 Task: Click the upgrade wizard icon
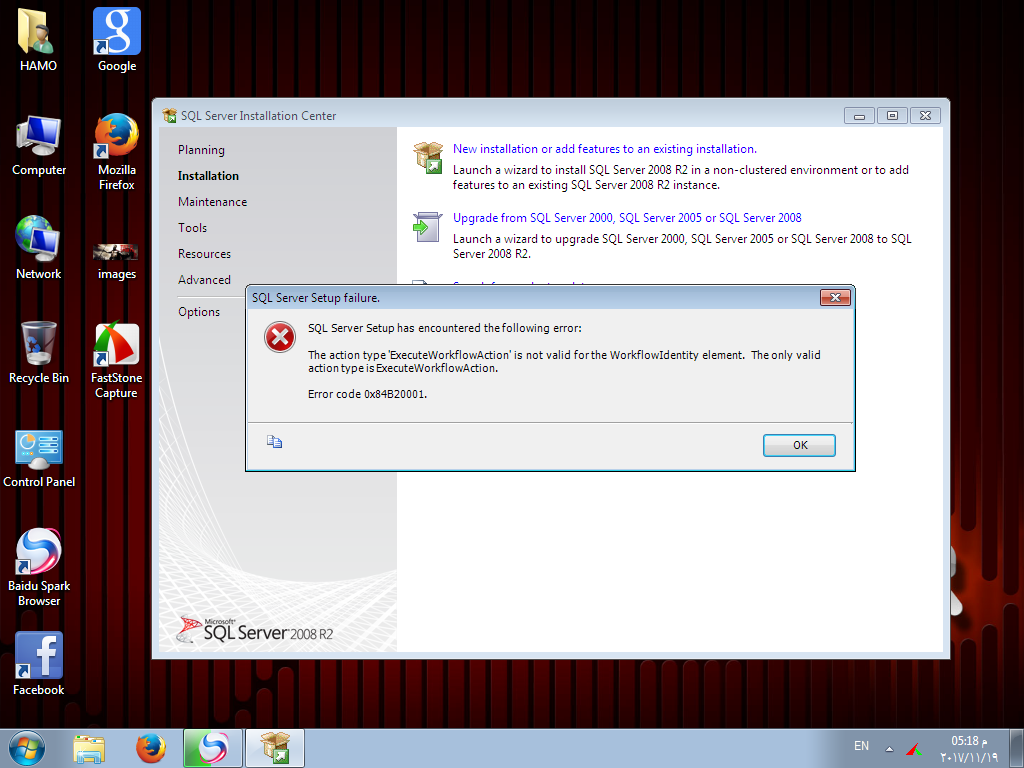coord(428,227)
